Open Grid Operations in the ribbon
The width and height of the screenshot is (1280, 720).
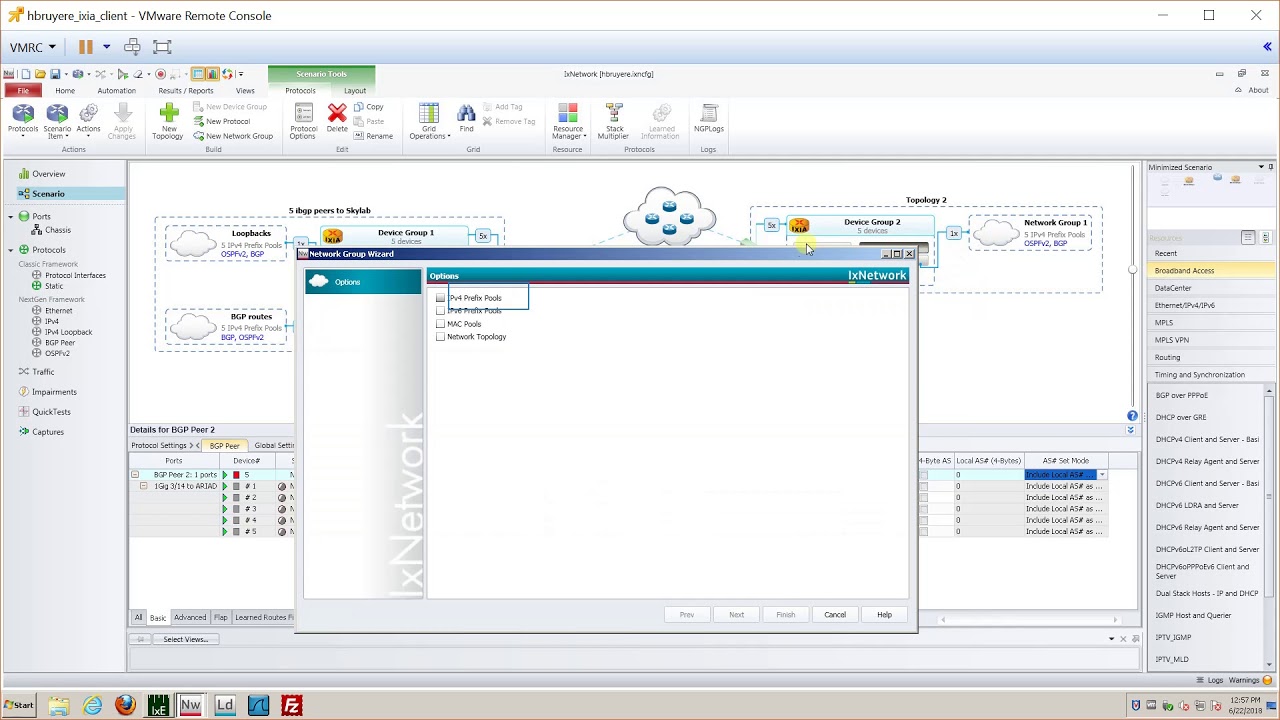point(429,120)
